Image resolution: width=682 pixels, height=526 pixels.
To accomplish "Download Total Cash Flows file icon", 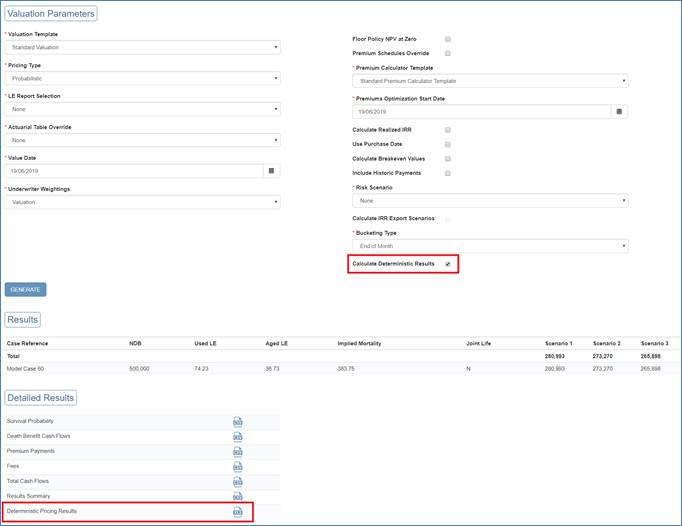I will pyautogui.click(x=237, y=482).
